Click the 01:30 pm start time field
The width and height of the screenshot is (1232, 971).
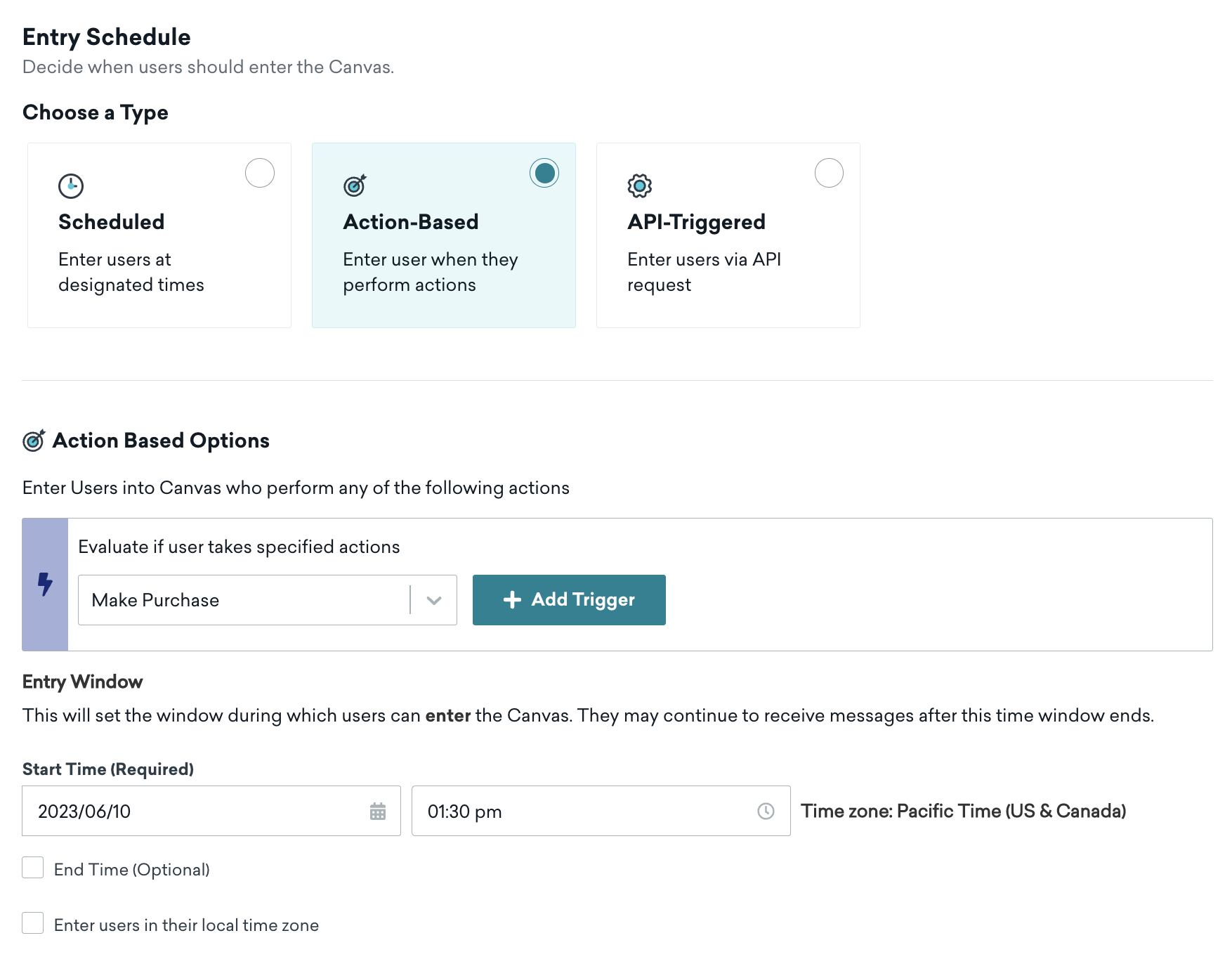(x=583, y=812)
